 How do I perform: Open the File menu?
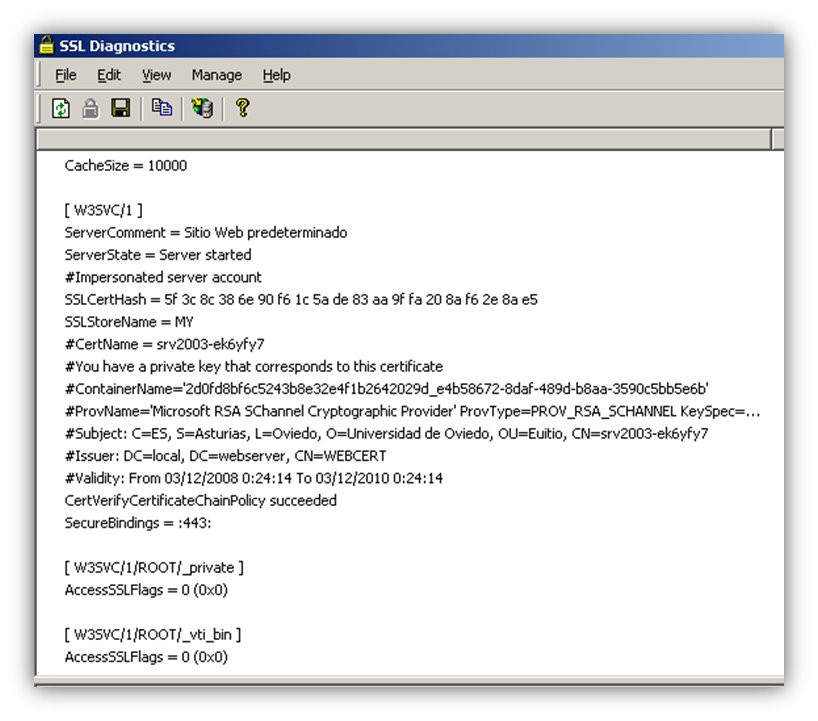pyautogui.click(x=66, y=75)
